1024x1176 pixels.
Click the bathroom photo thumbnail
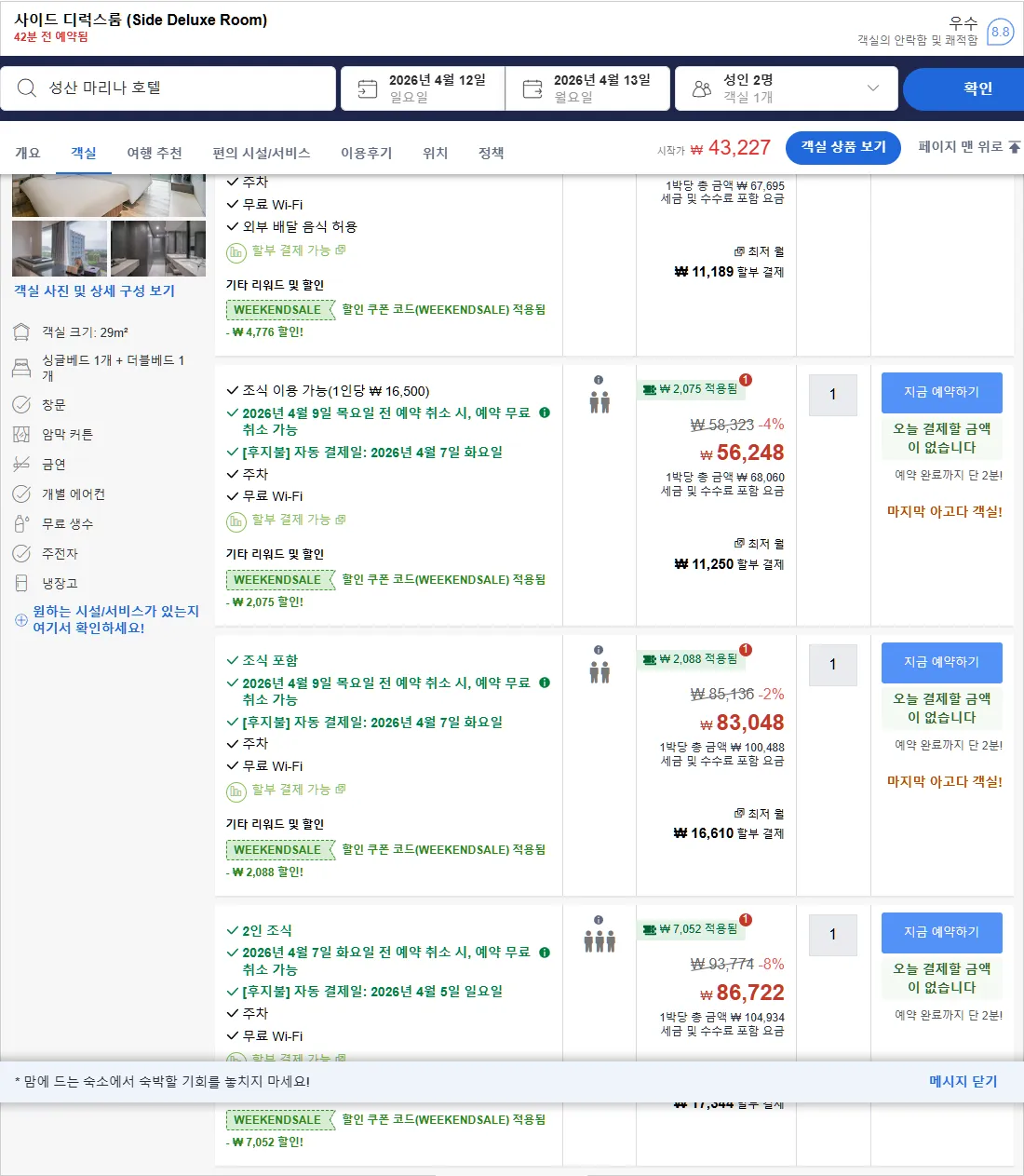pos(158,249)
